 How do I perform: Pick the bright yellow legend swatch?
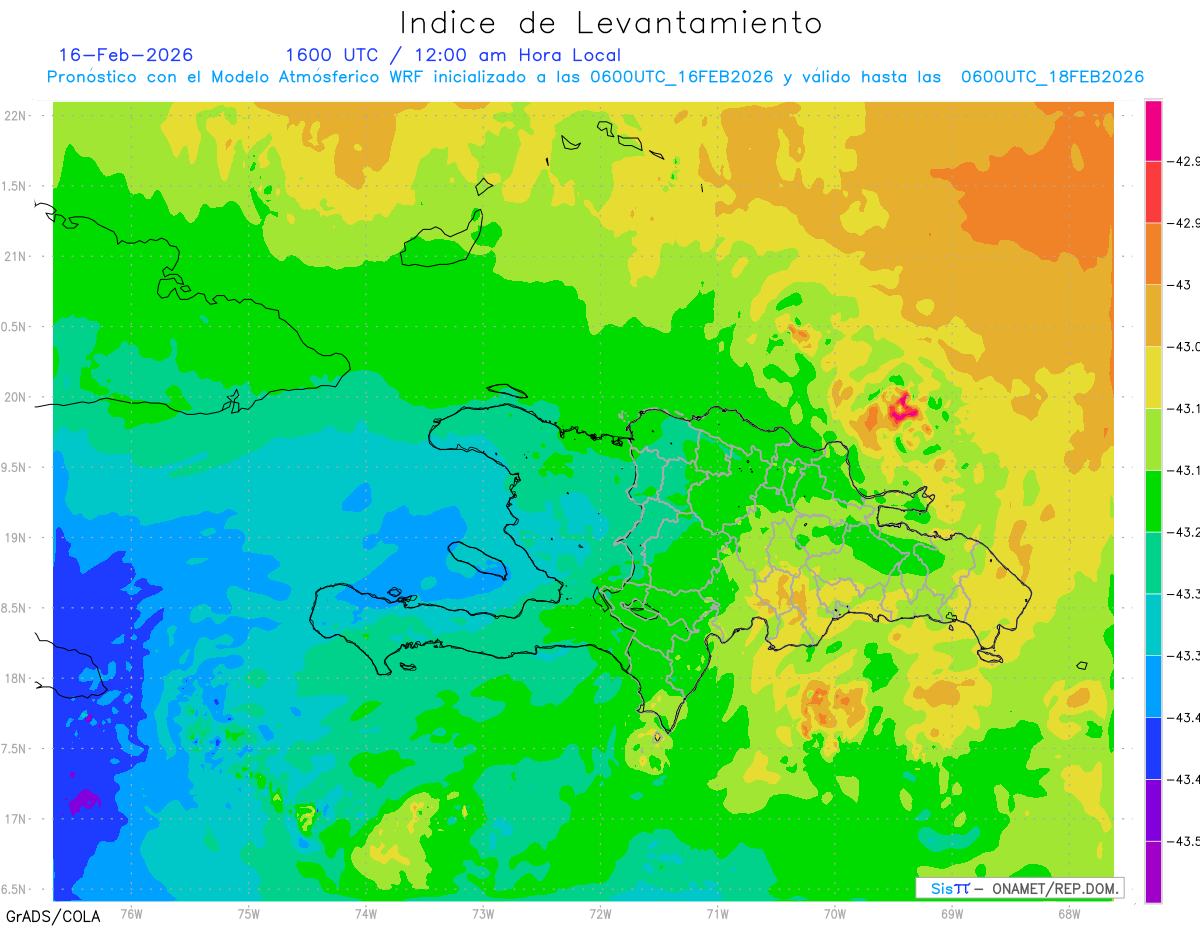tap(1153, 377)
